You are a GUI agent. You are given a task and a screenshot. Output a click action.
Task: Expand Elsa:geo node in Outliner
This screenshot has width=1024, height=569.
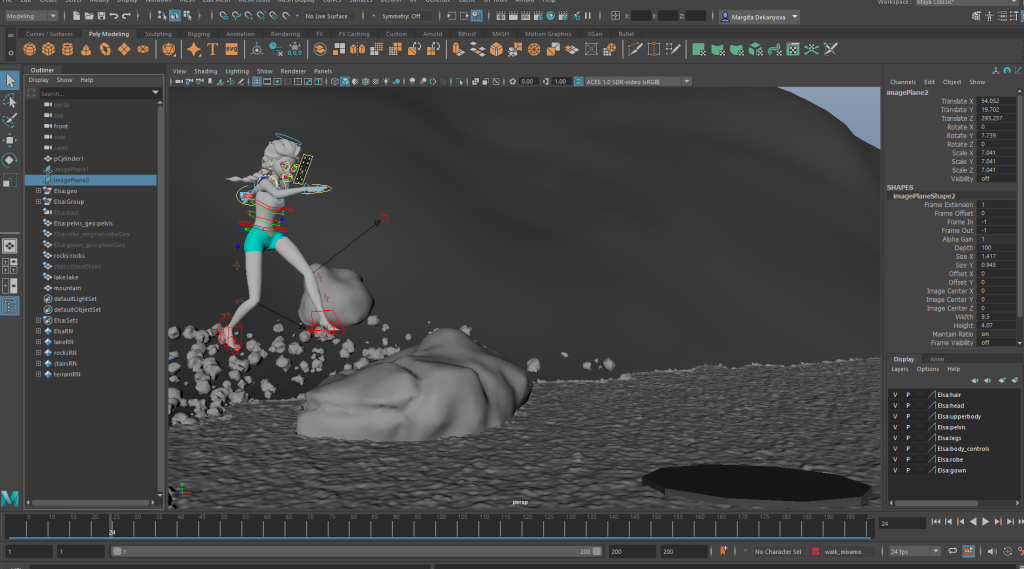pyautogui.click(x=38, y=191)
